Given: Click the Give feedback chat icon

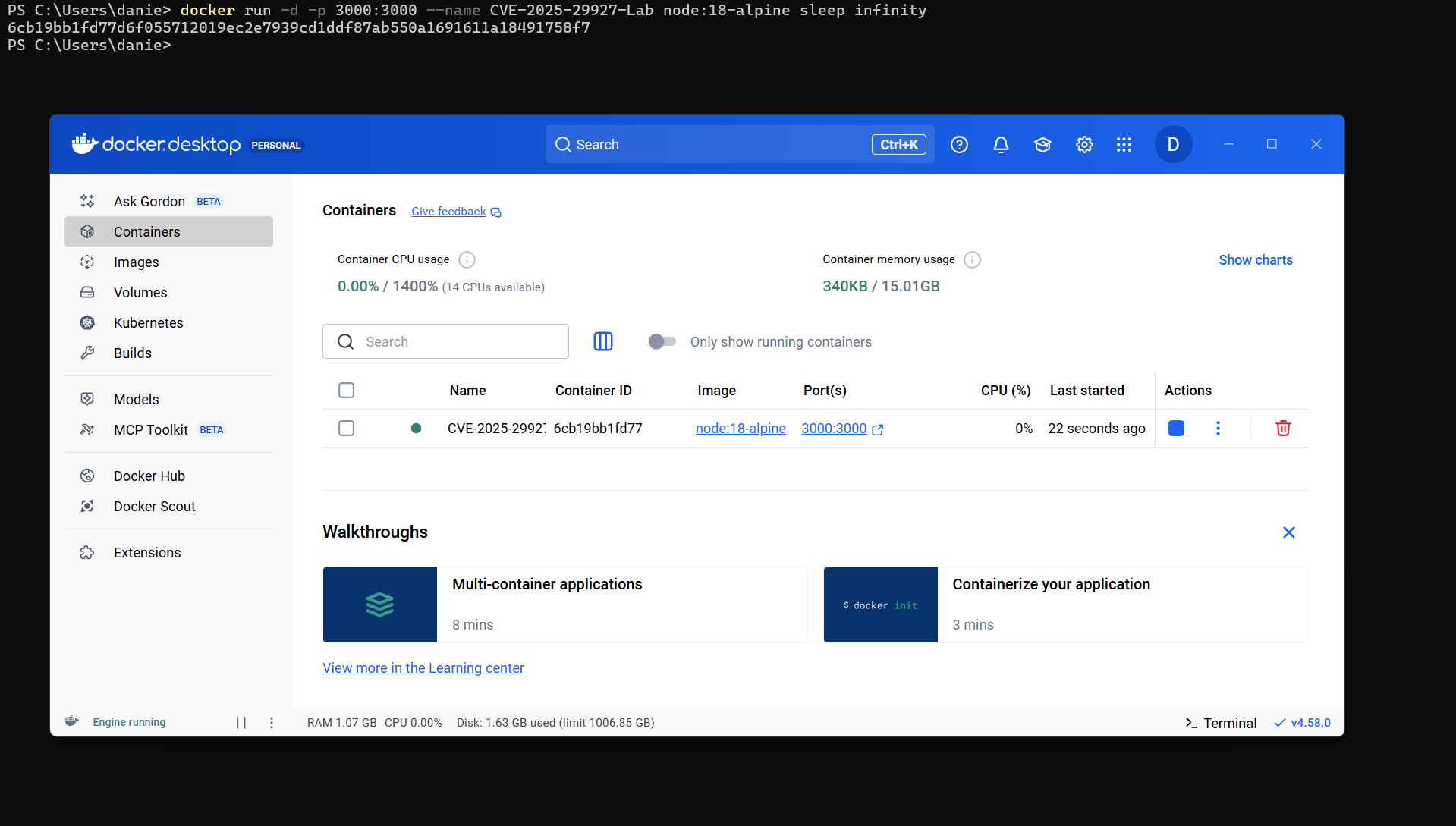Looking at the screenshot, I should click(x=495, y=212).
